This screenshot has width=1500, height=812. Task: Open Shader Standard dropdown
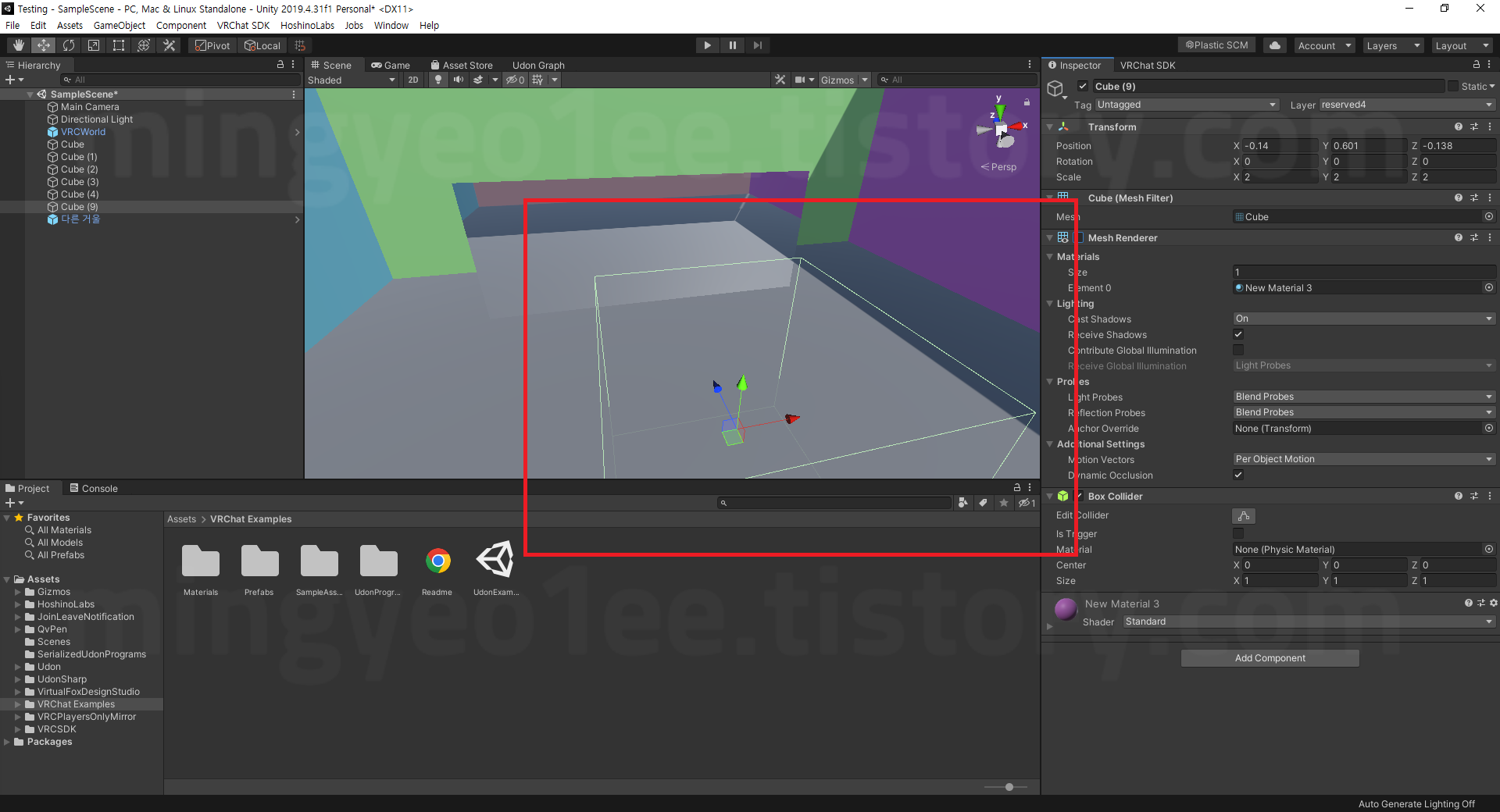coord(1309,621)
